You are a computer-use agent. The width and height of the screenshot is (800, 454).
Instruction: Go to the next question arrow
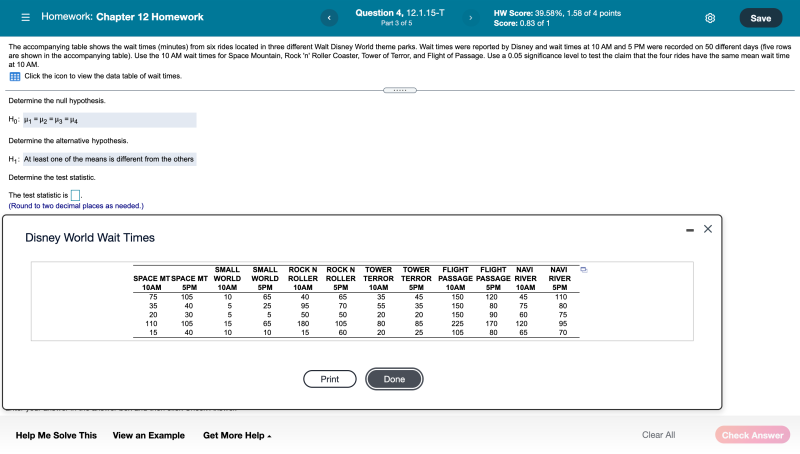point(470,18)
